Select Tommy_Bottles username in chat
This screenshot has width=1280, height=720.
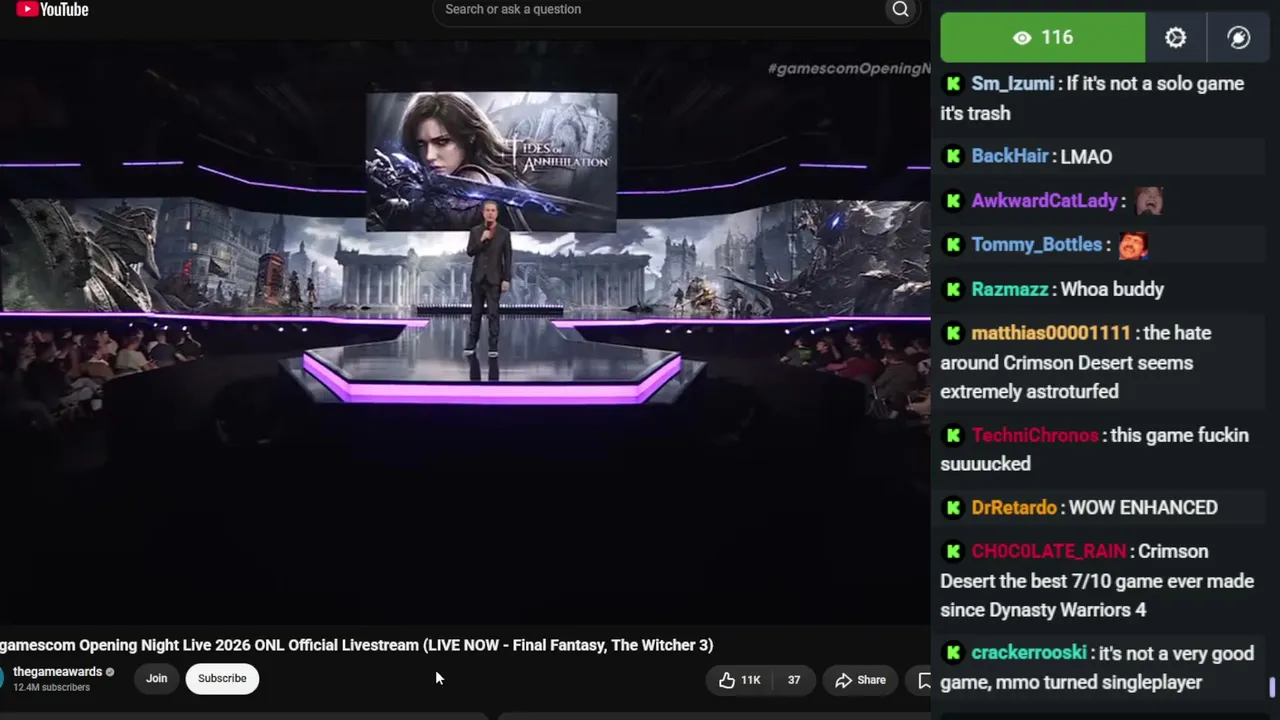point(1037,245)
